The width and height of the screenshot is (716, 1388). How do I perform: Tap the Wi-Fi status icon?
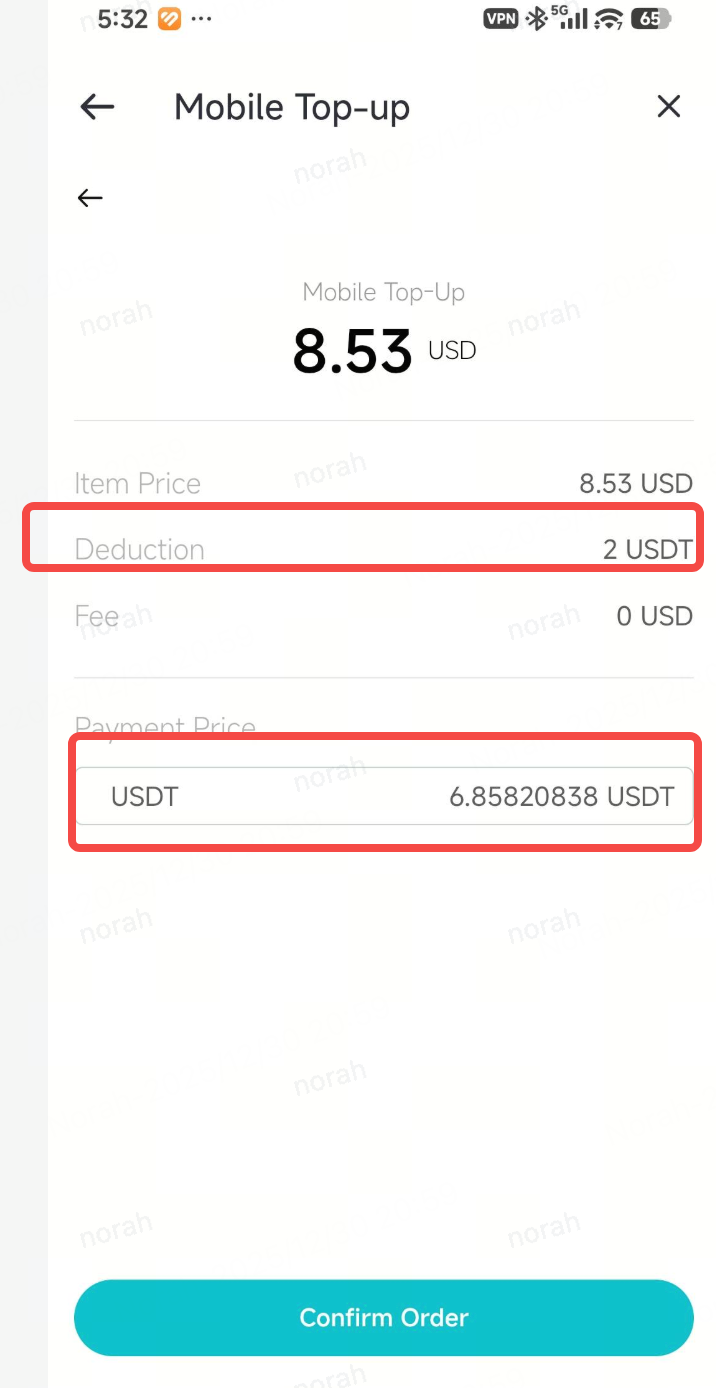608,18
